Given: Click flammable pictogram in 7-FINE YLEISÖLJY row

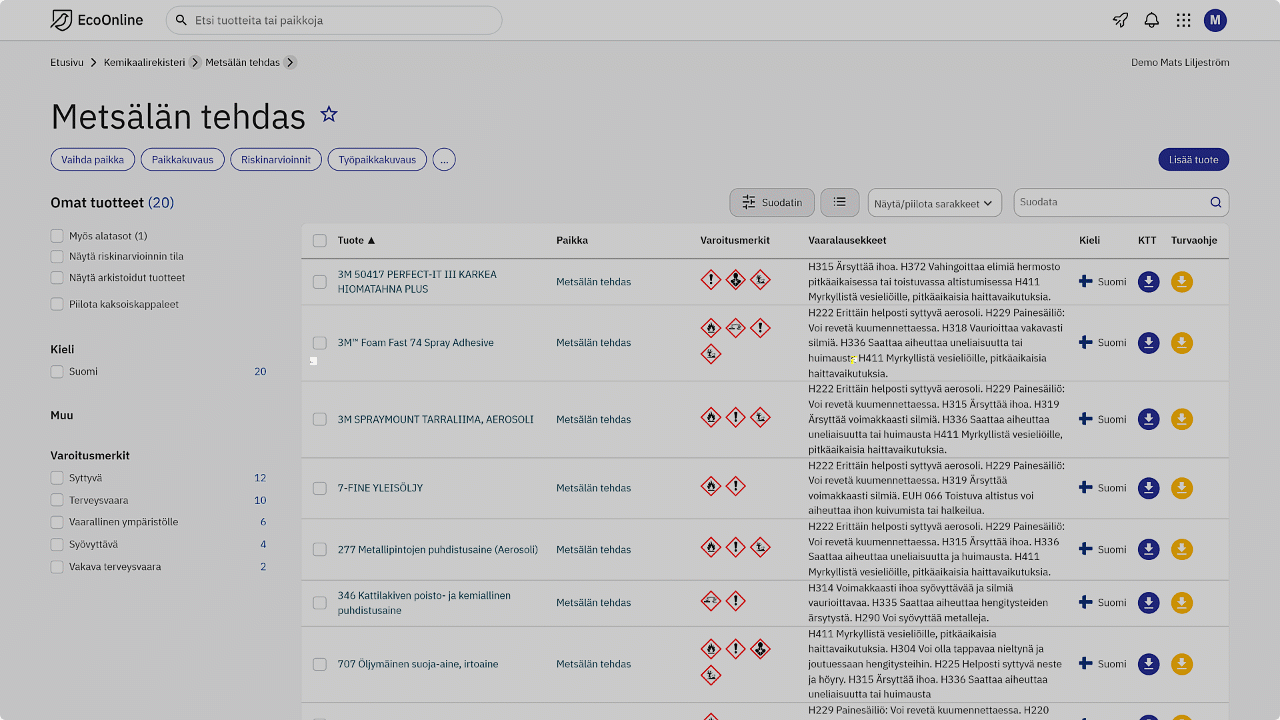Looking at the screenshot, I should click(710, 487).
